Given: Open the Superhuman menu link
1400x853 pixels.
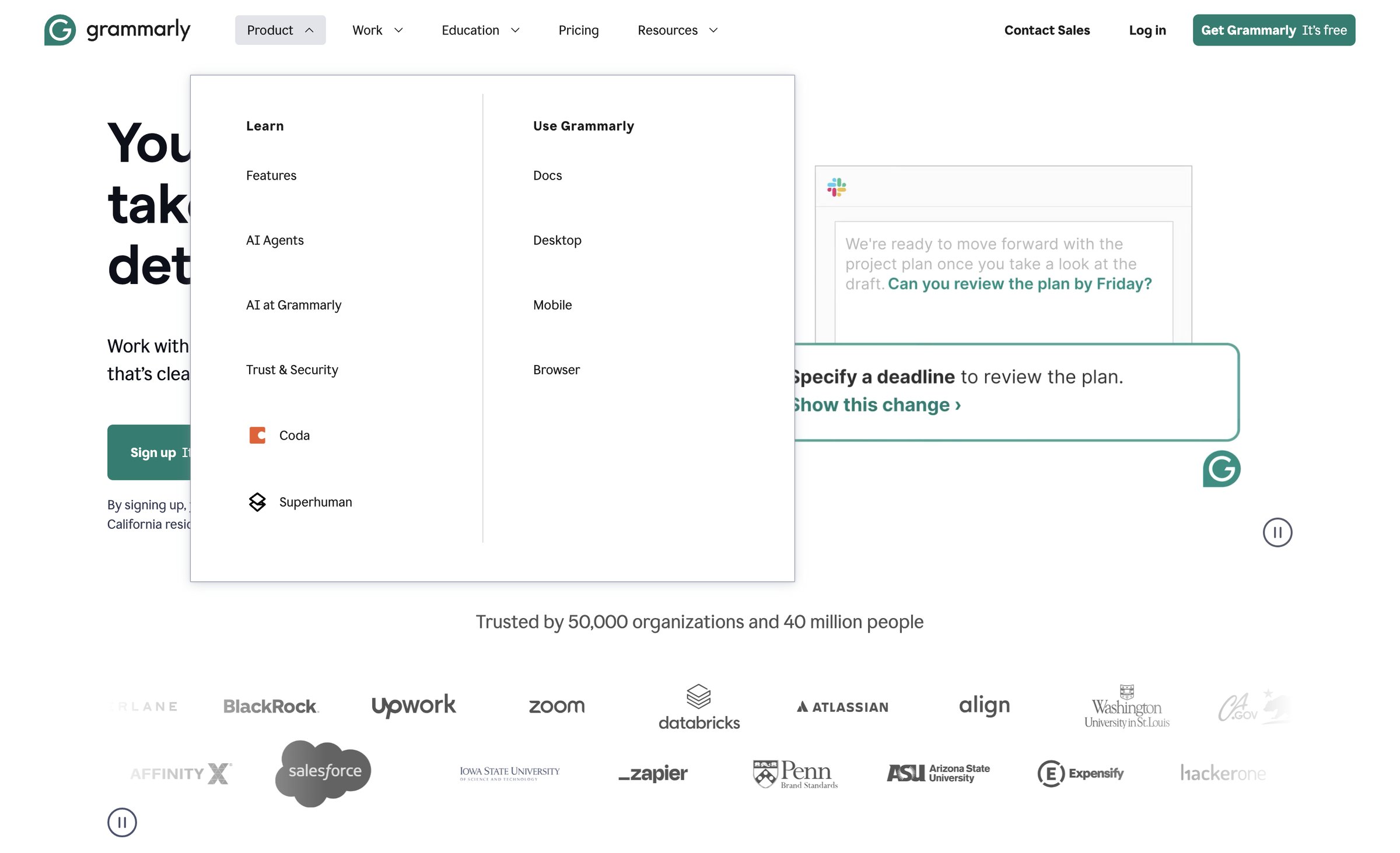Looking at the screenshot, I should [x=316, y=502].
